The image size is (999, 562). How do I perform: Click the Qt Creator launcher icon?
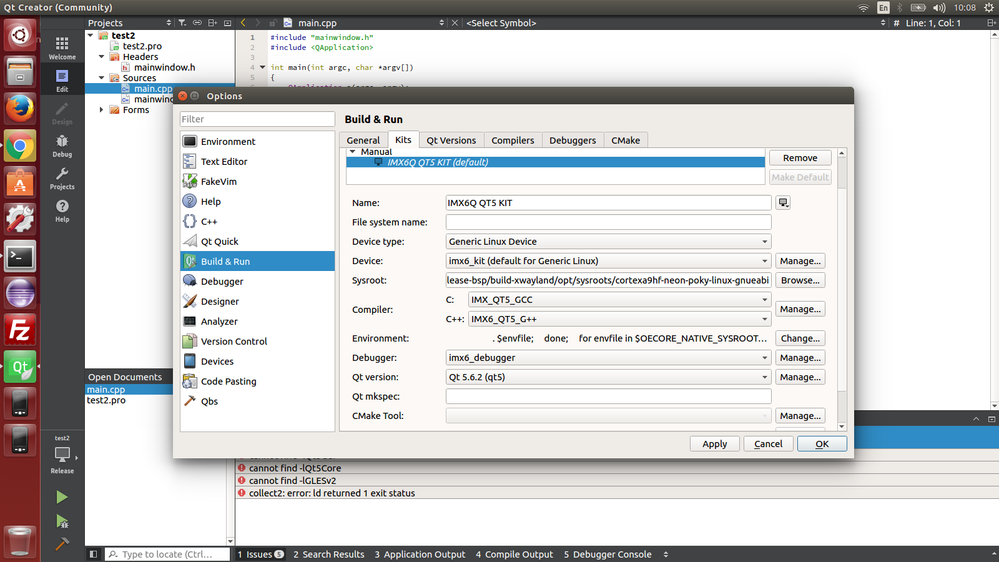coord(20,367)
